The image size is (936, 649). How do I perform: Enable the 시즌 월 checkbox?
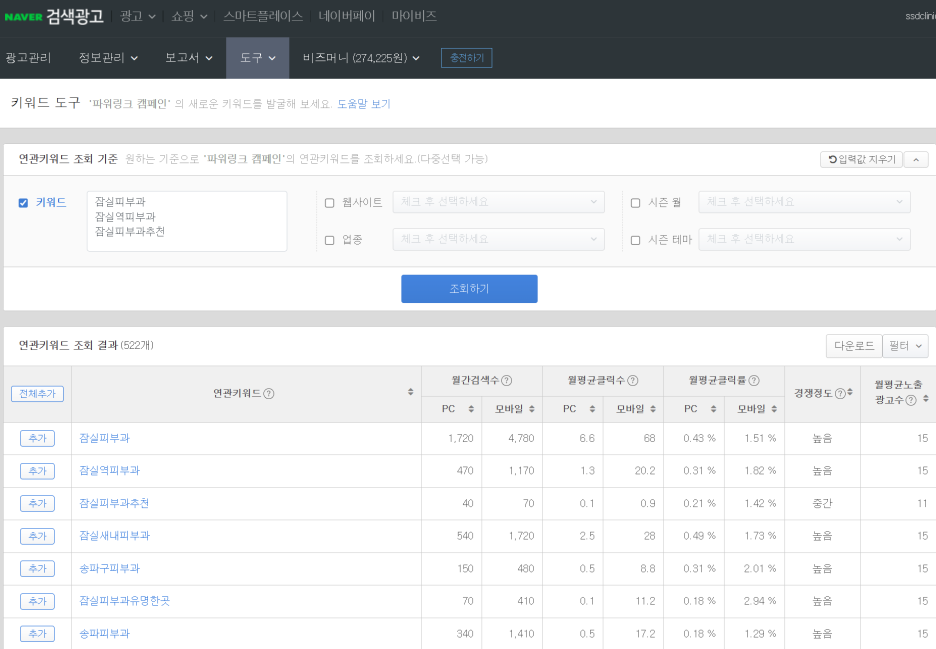point(635,203)
